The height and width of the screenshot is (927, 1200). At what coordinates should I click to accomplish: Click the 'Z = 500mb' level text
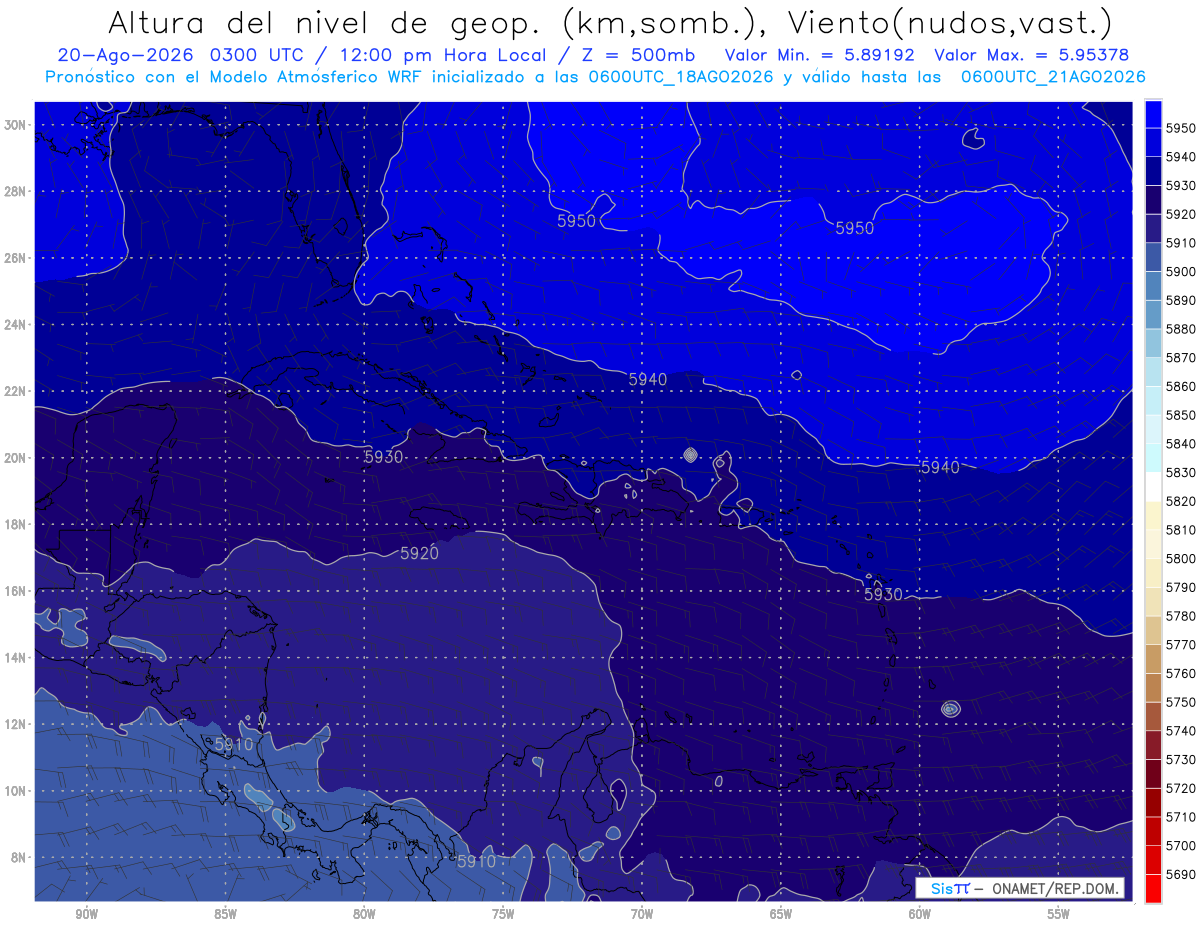(x=631, y=55)
